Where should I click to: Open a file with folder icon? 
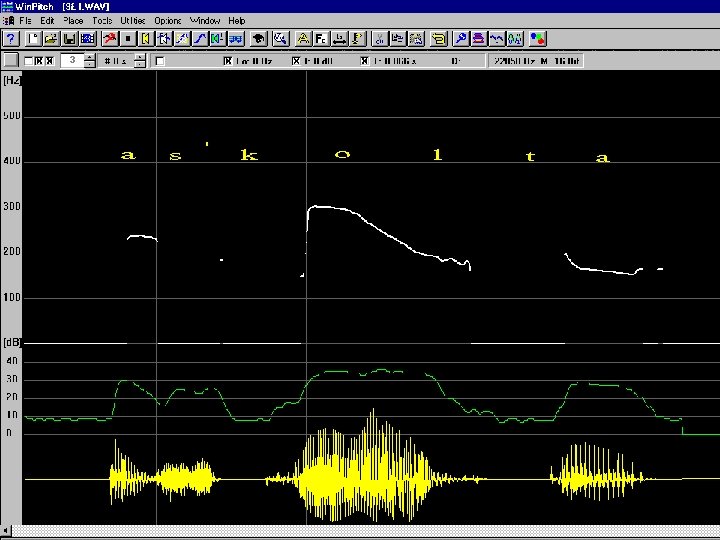[51, 39]
